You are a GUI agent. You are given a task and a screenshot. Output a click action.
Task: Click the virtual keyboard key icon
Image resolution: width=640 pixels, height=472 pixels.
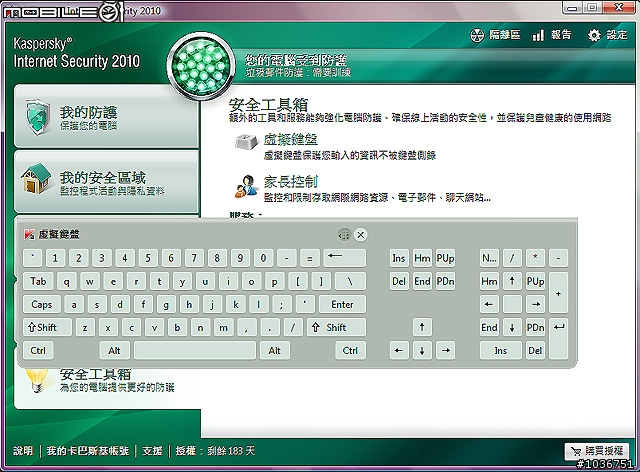[247, 141]
